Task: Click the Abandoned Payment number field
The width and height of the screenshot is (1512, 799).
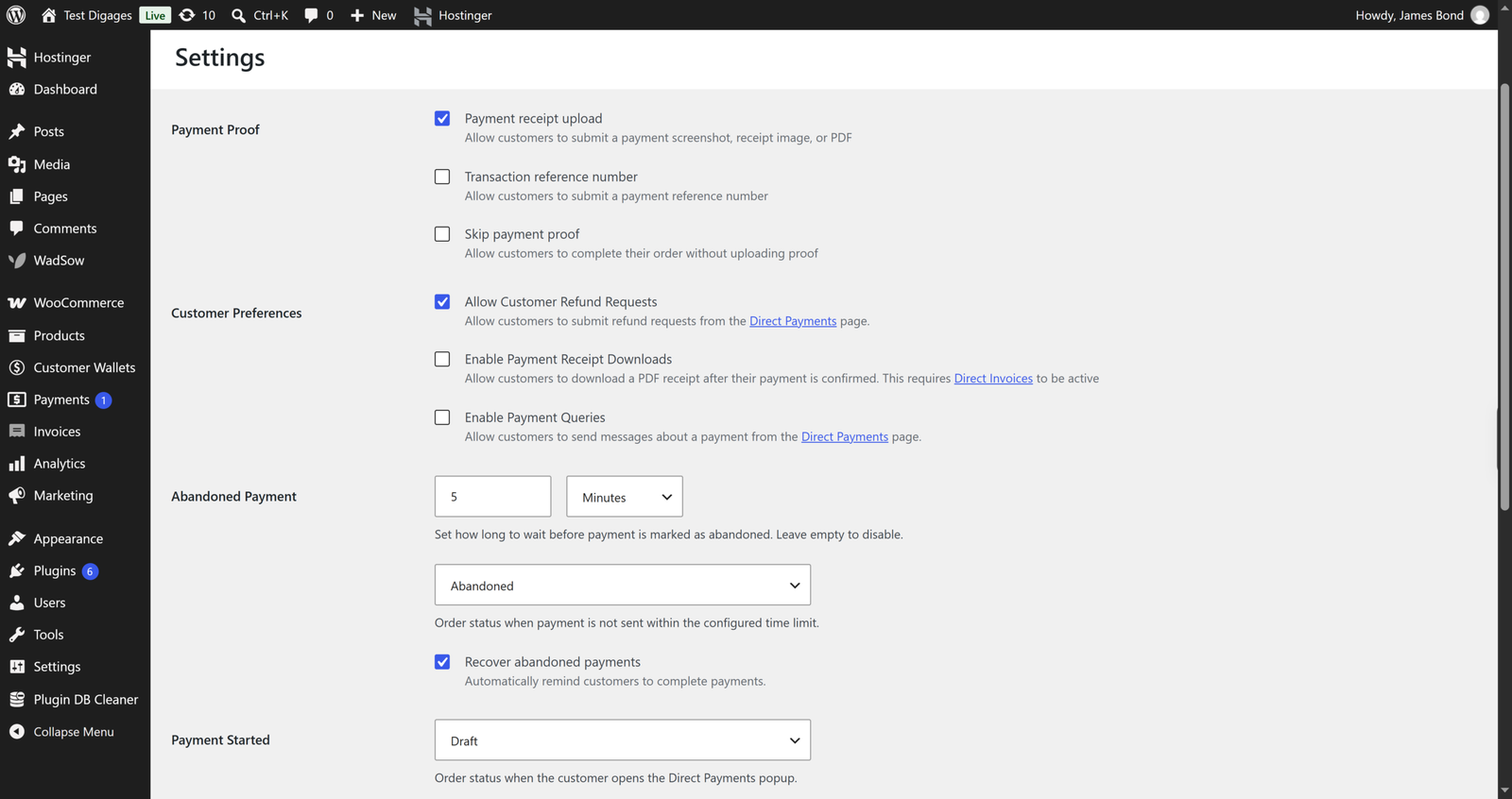Action: click(x=492, y=497)
